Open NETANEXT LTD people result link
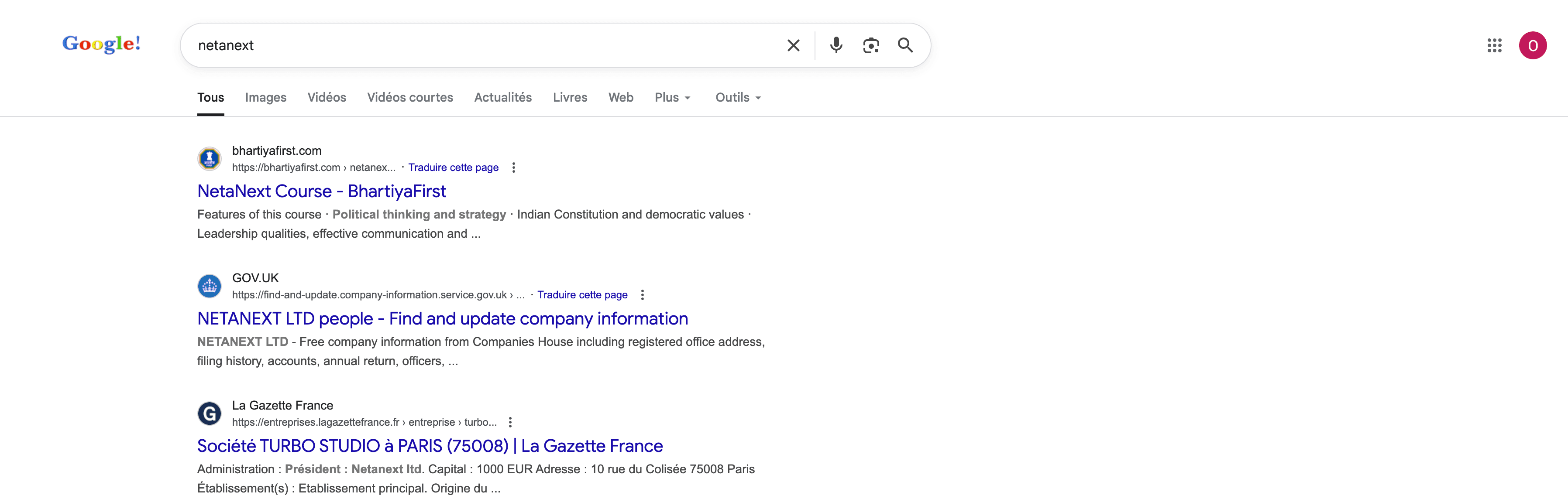The height and width of the screenshot is (499, 1568). tap(443, 319)
